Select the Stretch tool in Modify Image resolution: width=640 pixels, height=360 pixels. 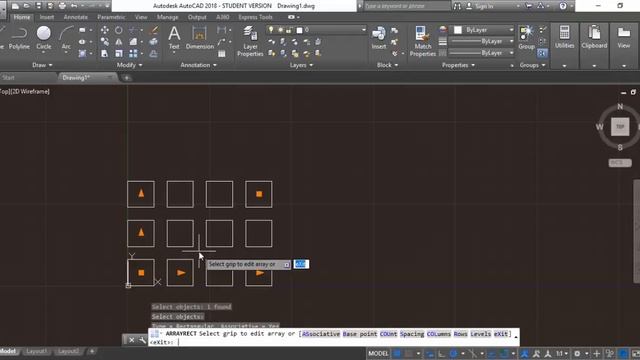[105, 53]
